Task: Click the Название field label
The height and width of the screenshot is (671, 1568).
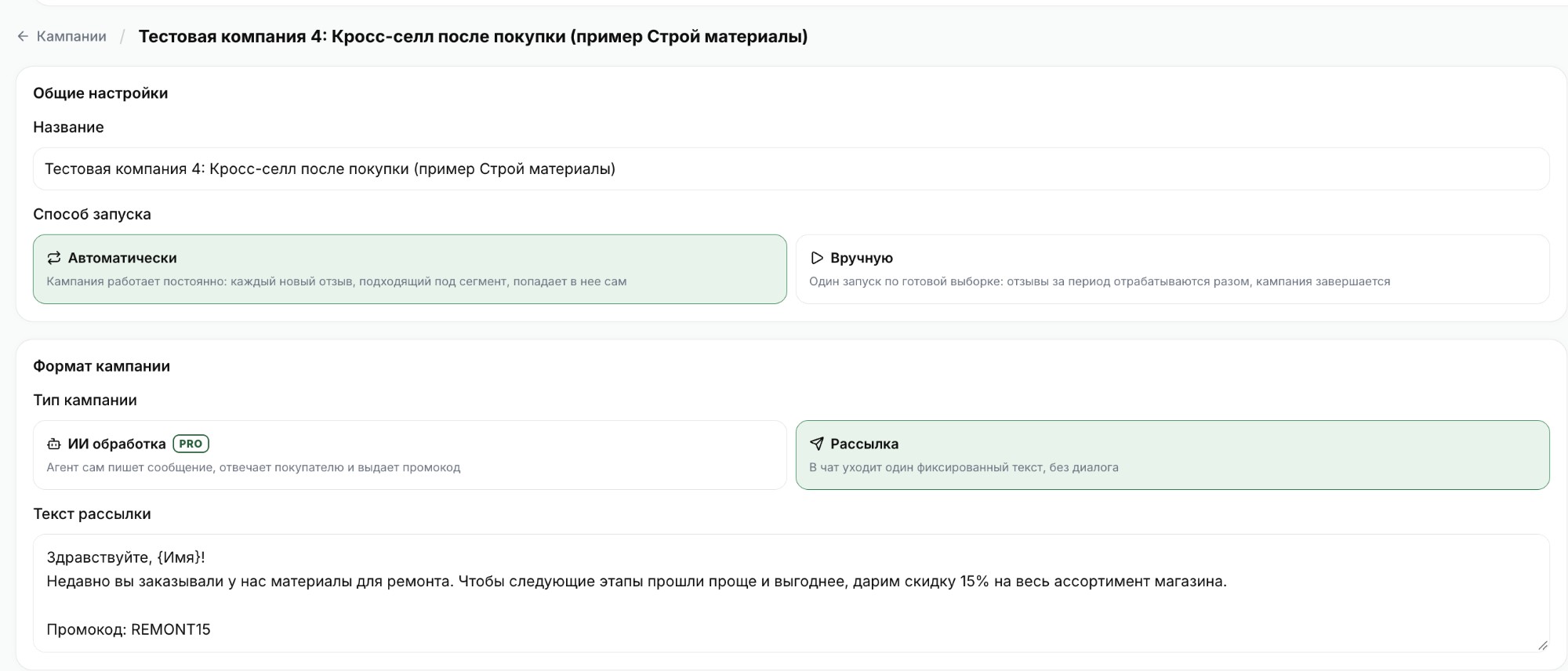Action: coord(68,127)
